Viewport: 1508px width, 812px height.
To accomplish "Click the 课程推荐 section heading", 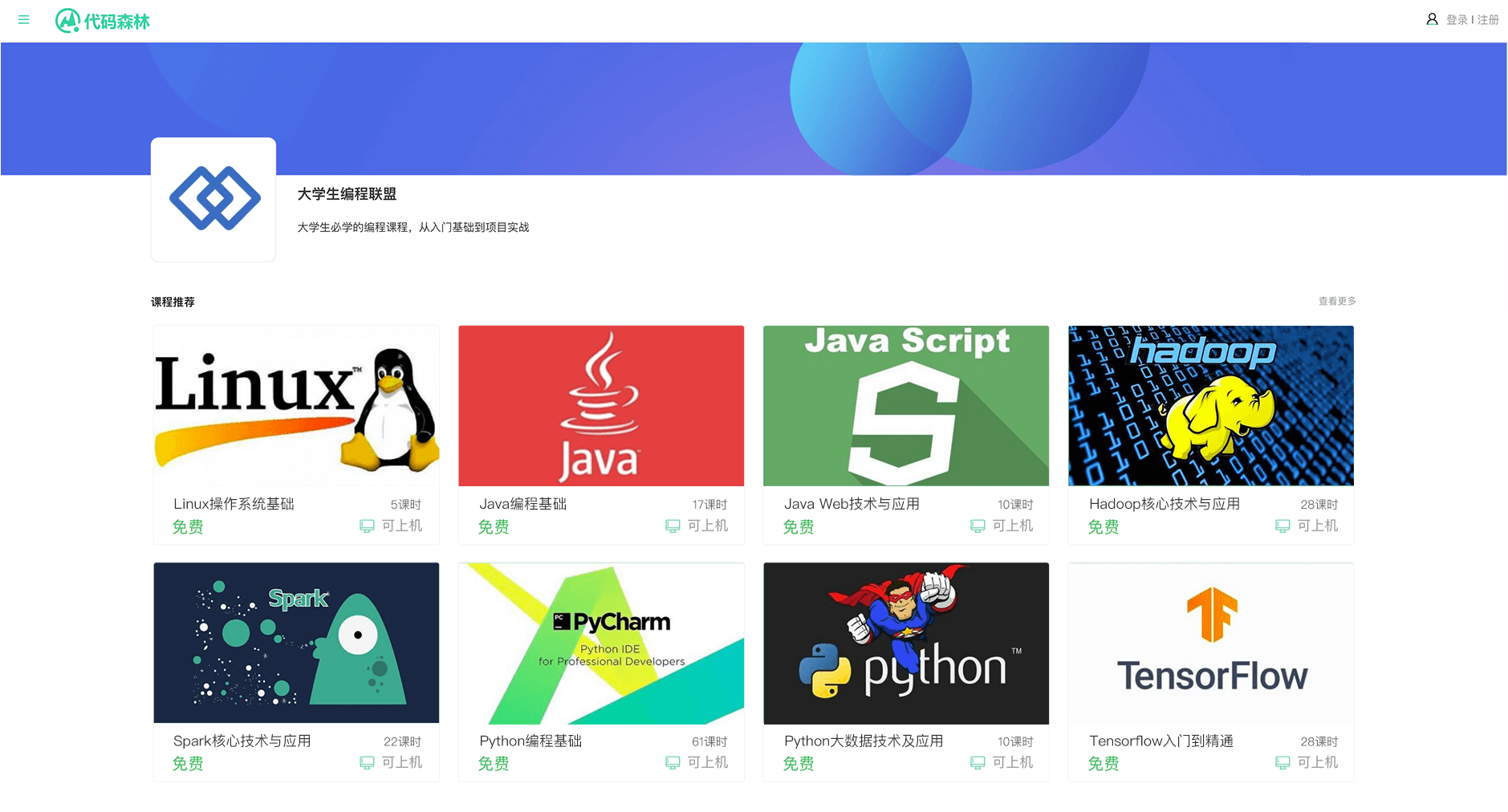I will pos(173,302).
